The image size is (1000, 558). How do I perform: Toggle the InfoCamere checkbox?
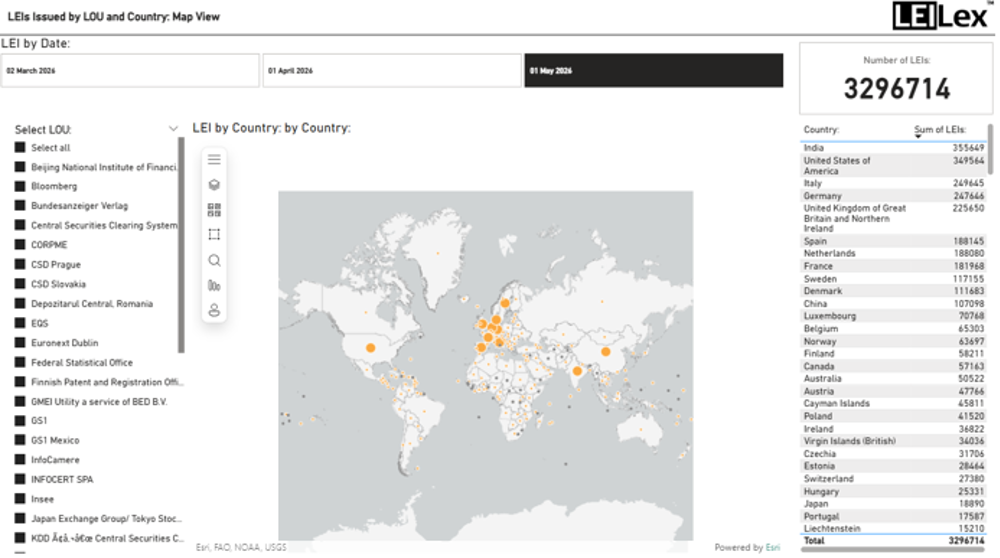20,460
